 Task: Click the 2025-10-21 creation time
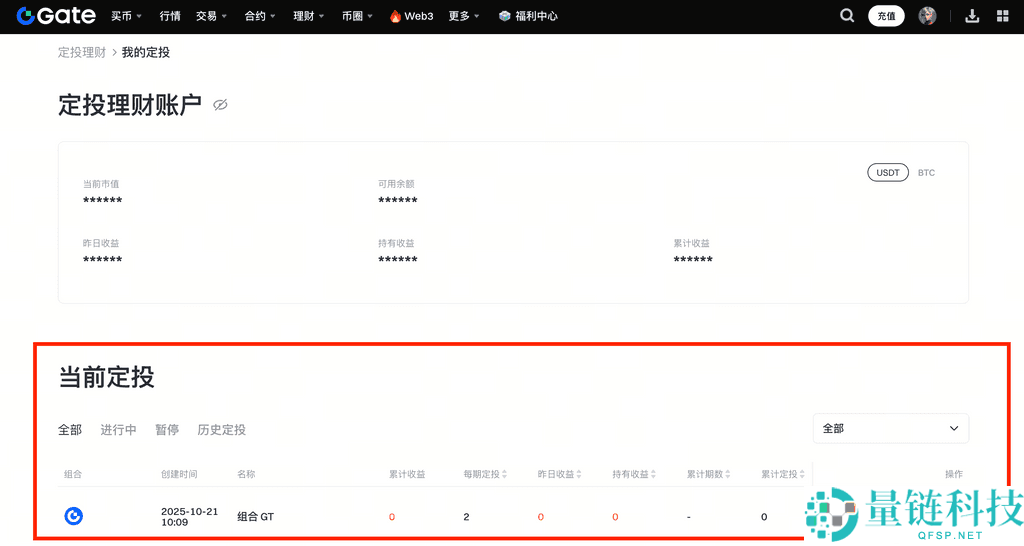189,517
